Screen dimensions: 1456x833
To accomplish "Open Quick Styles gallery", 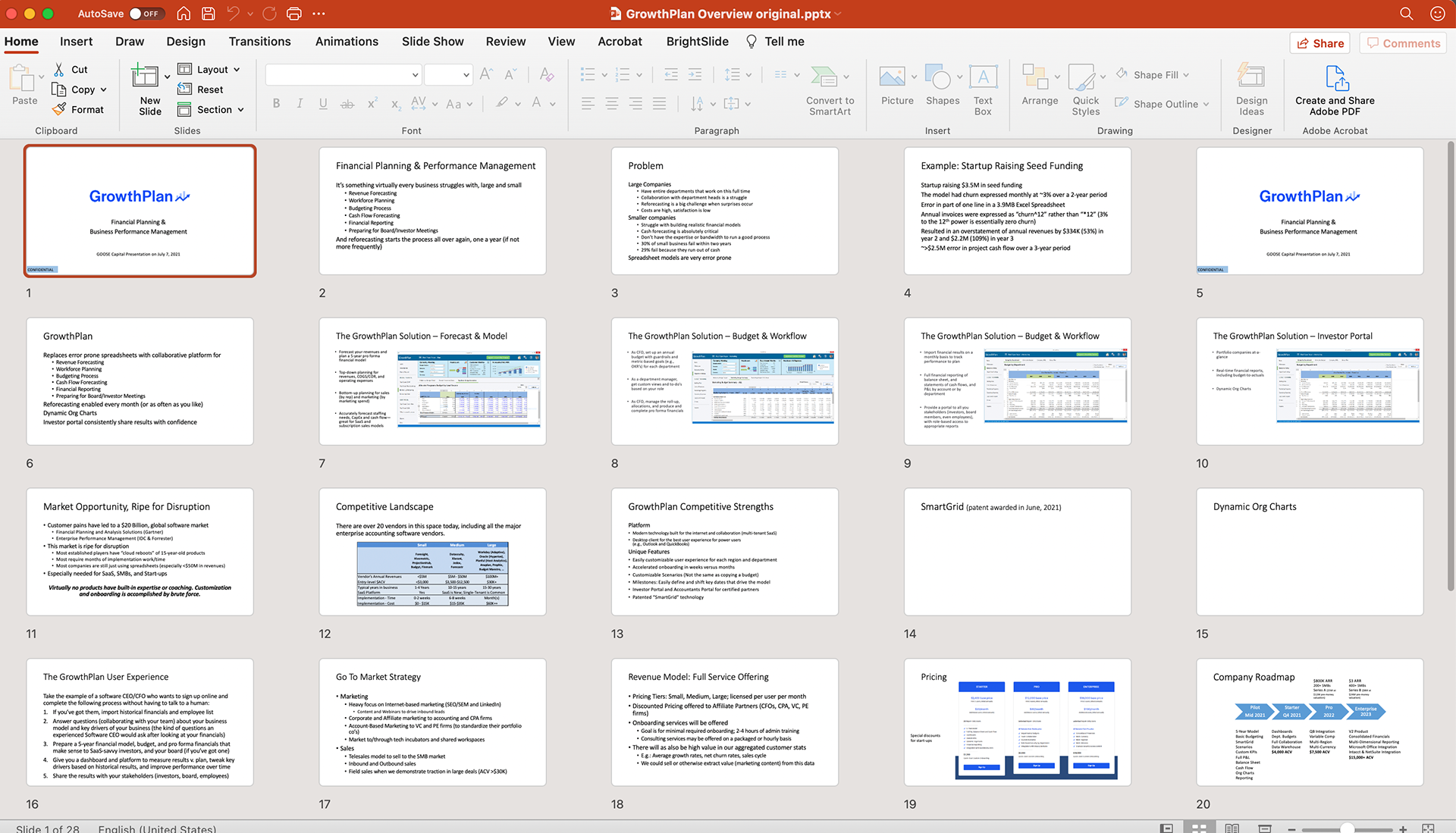I will pos(1085,90).
